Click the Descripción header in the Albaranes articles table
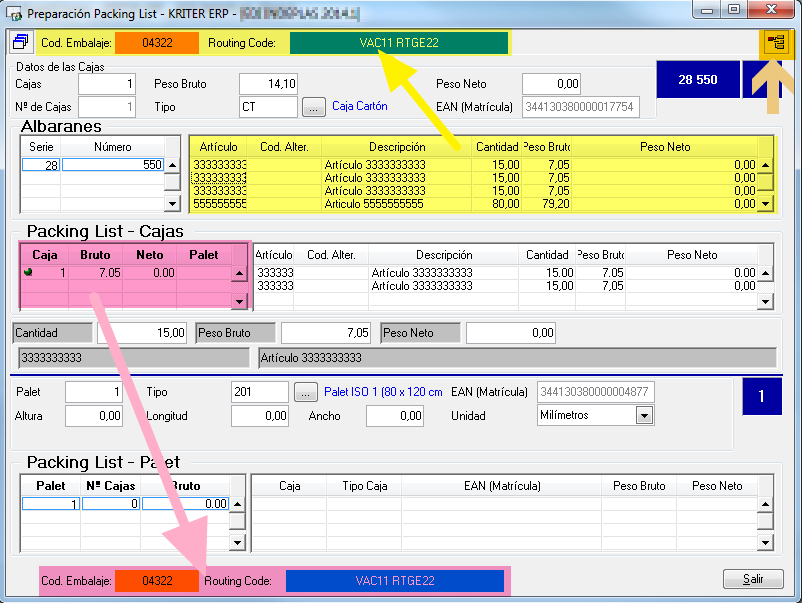Viewport: 803px width, 604px height. (397, 147)
